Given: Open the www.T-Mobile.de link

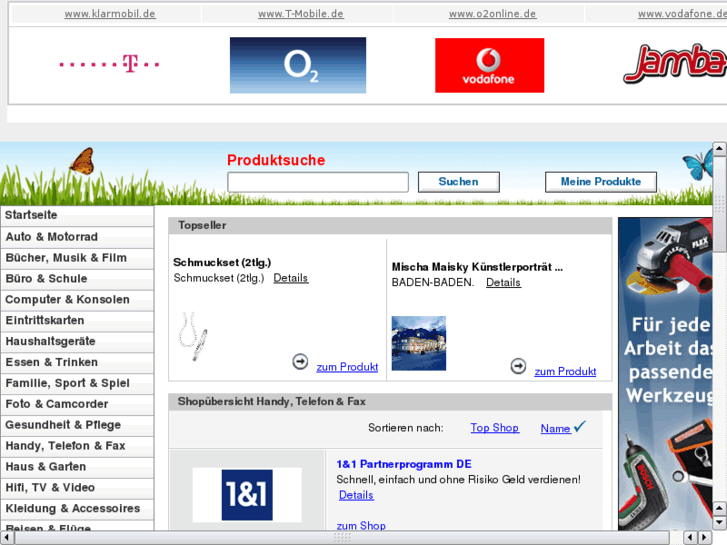Looking at the screenshot, I should click(x=300, y=14).
